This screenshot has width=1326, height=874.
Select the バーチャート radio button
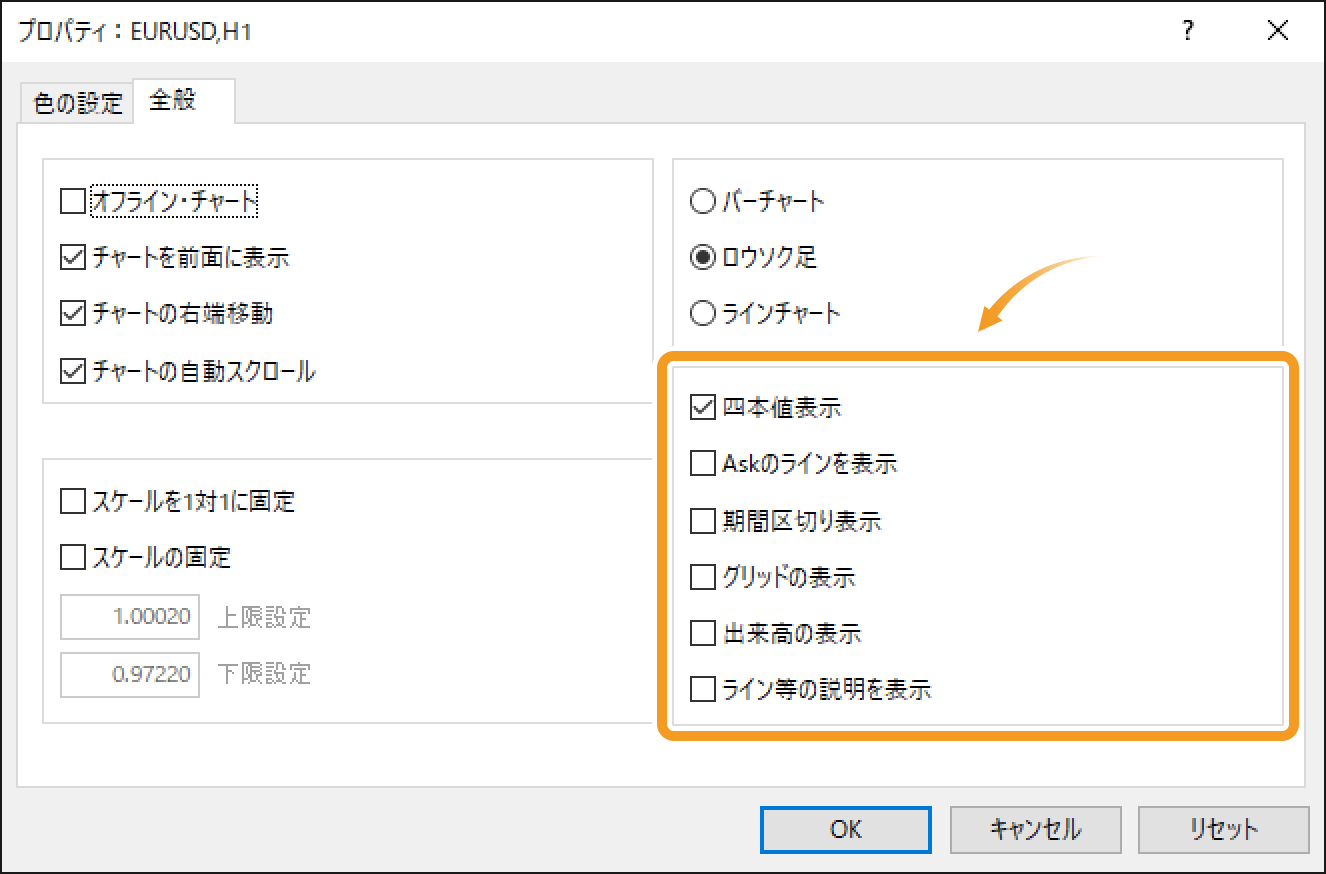(704, 202)
